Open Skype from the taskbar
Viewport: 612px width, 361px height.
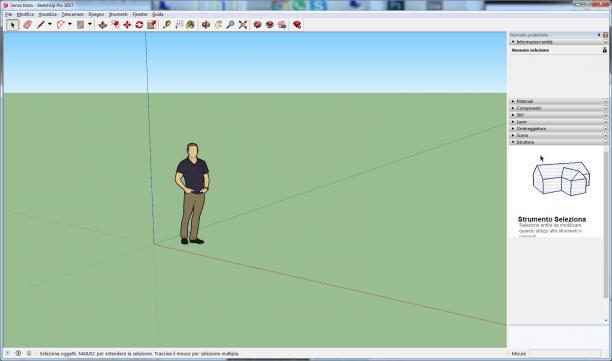[x=319, y=5]
